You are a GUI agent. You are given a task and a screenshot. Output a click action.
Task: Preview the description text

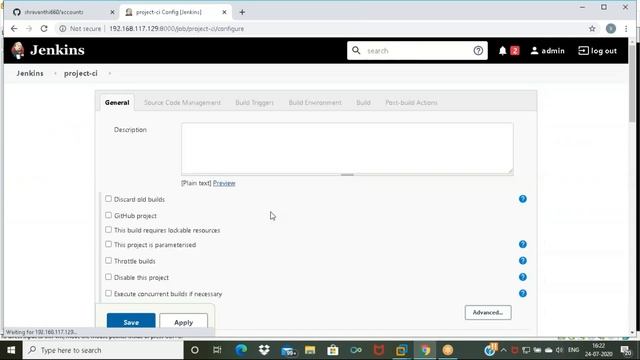pyautogui.click(x=224, y=183)
